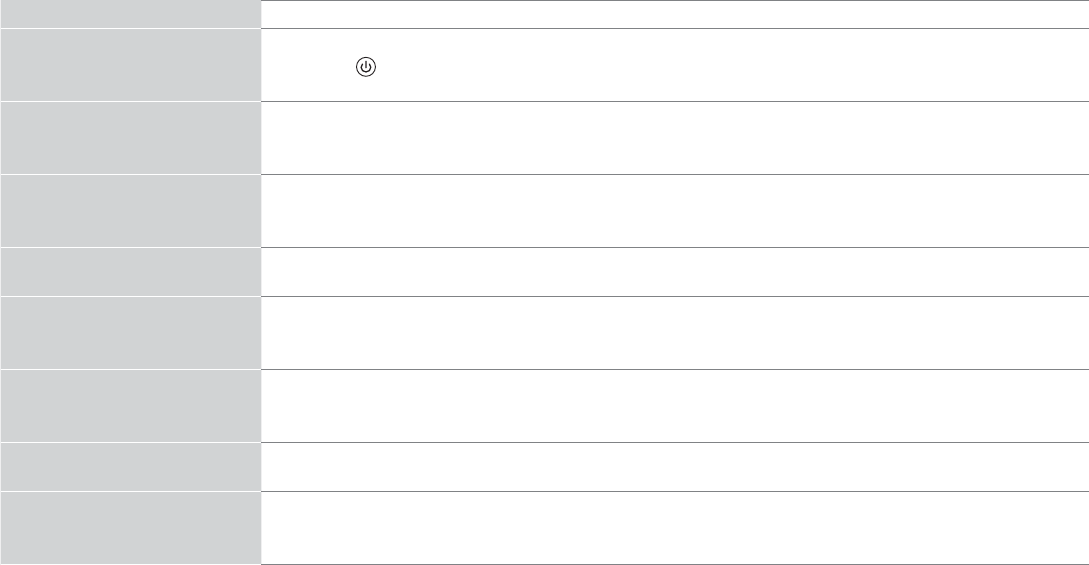
Task: Select the gray label cell in the sixth row
Action: [130, 333]
